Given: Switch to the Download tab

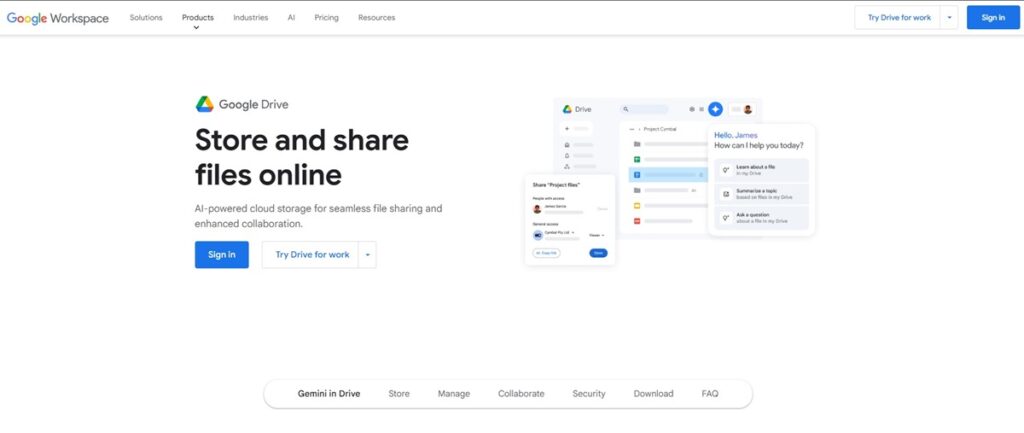Looking at the screenshot, I should (653, 394).
